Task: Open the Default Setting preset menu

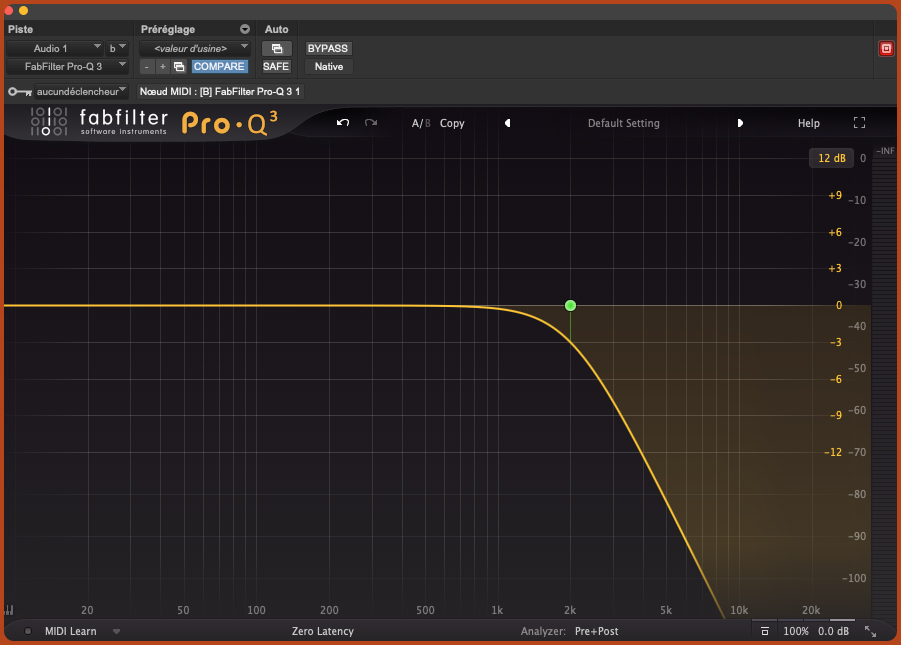Action: tap(623, 123)
